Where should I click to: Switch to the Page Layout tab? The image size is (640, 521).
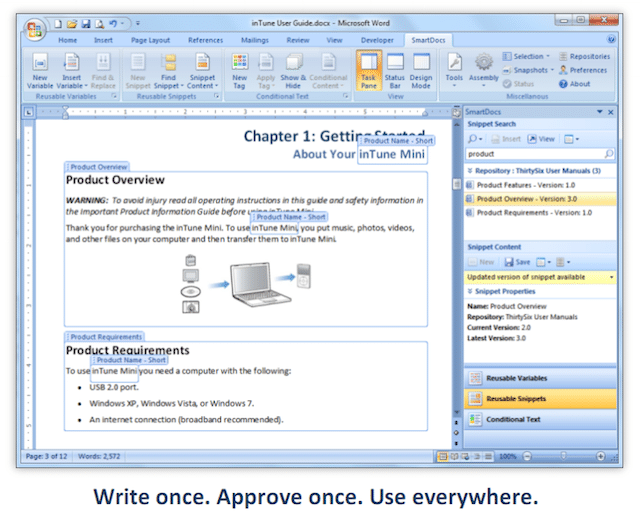(150, 40)
